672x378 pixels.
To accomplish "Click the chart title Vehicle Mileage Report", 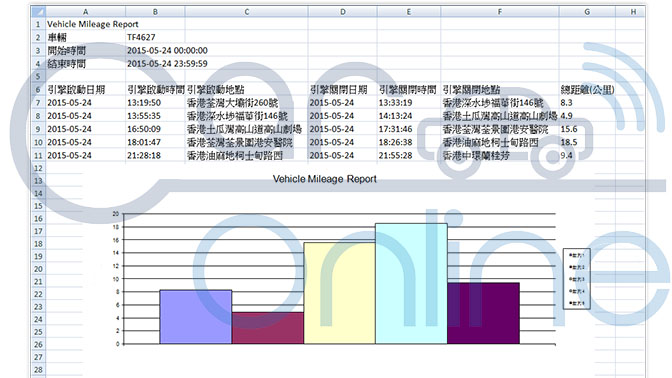I will coord(324,179).
